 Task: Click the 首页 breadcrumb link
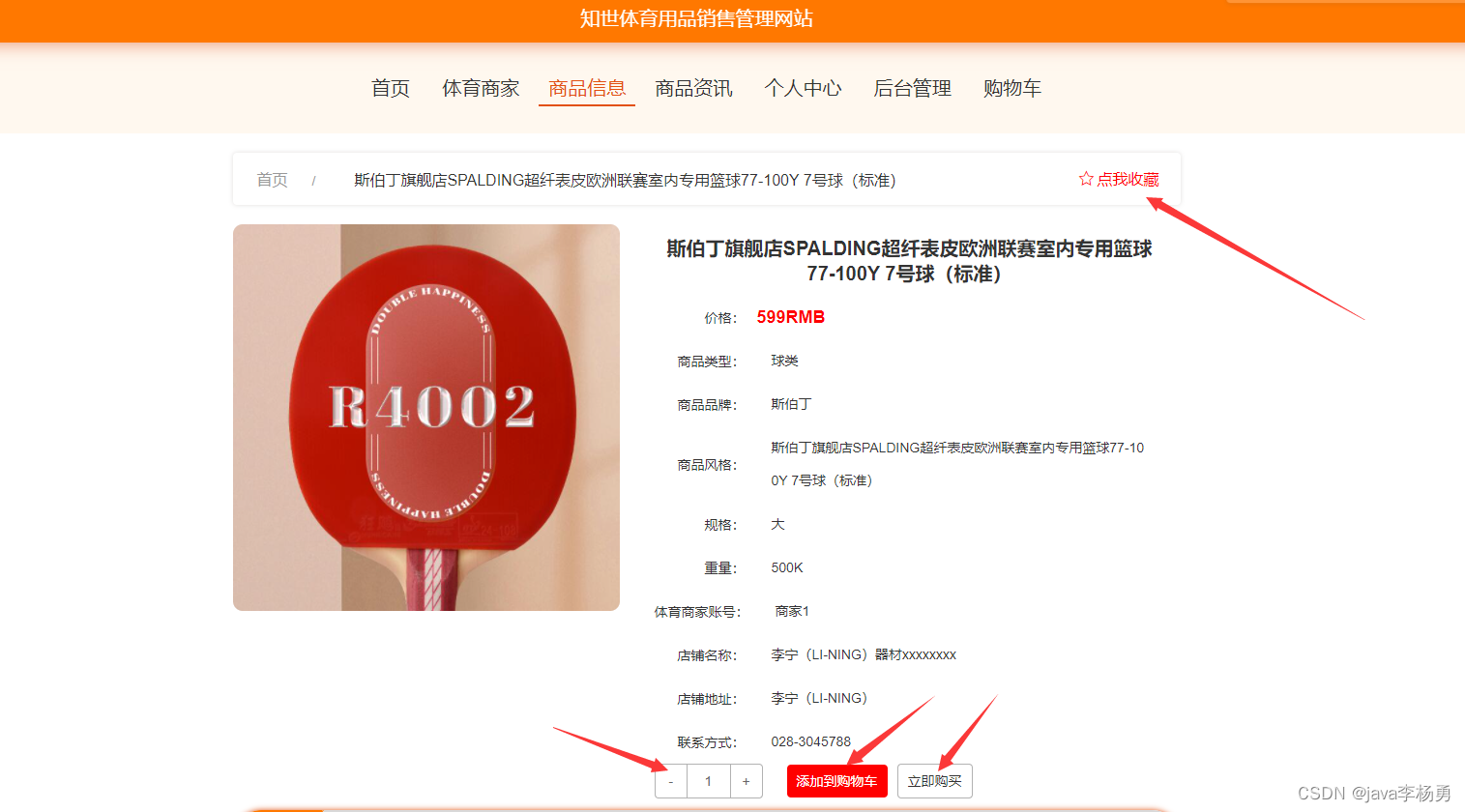[x=272, y=180]
